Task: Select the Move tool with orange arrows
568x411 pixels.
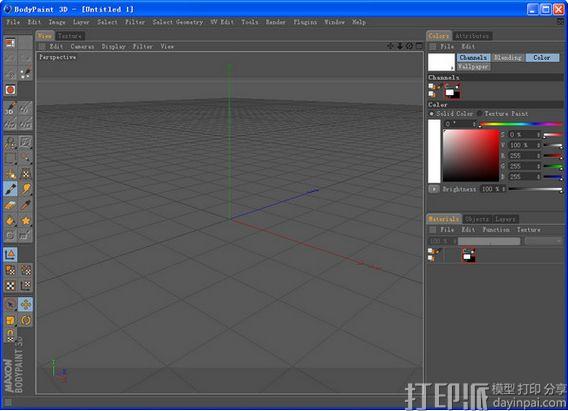Action: pyautogui.click(x=25, y=305)
